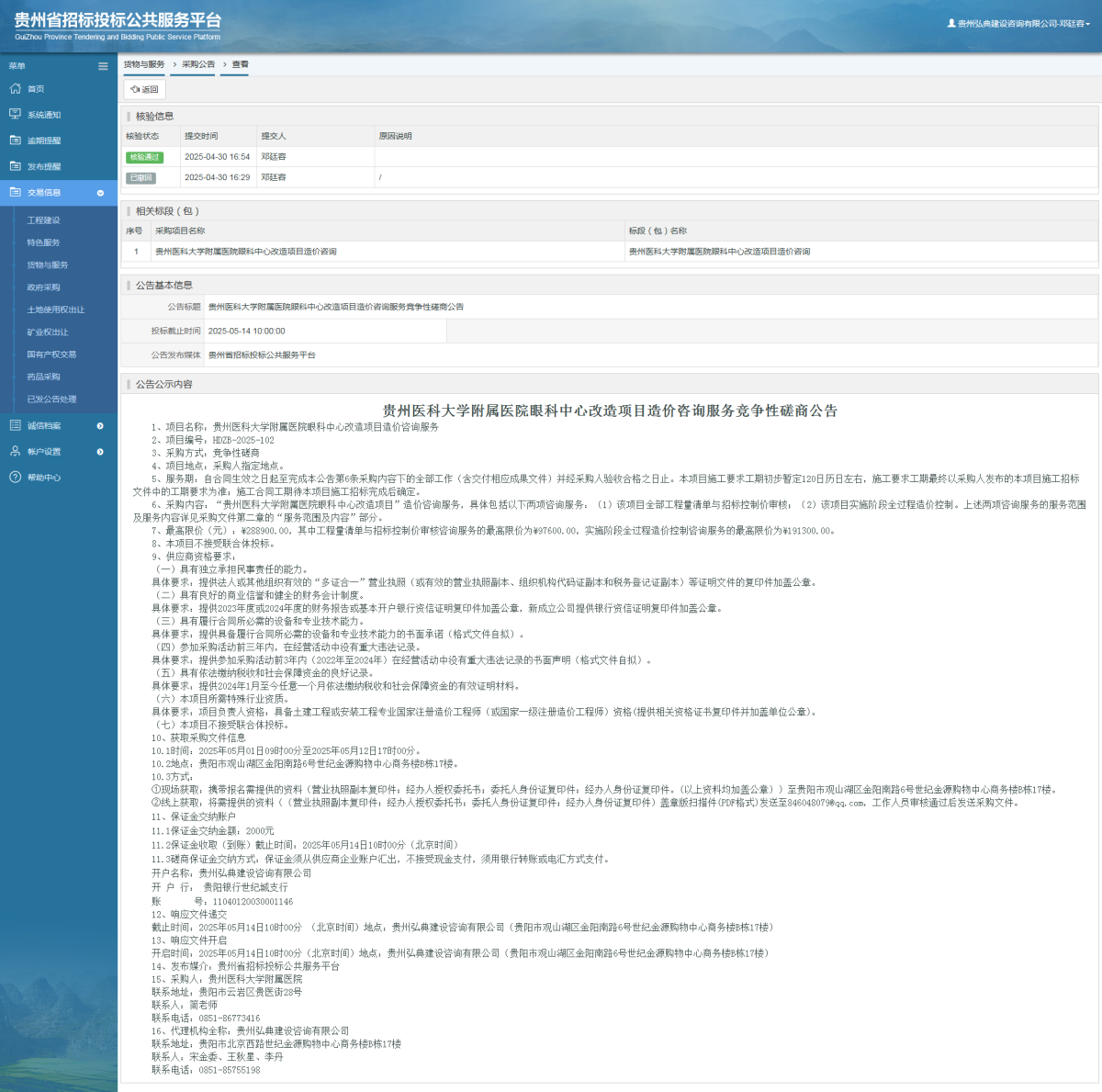1102x1092 pixels.
Task: Select 政府采购 in the sidebar
Action: pyautogui.click(x=43, y=287)
